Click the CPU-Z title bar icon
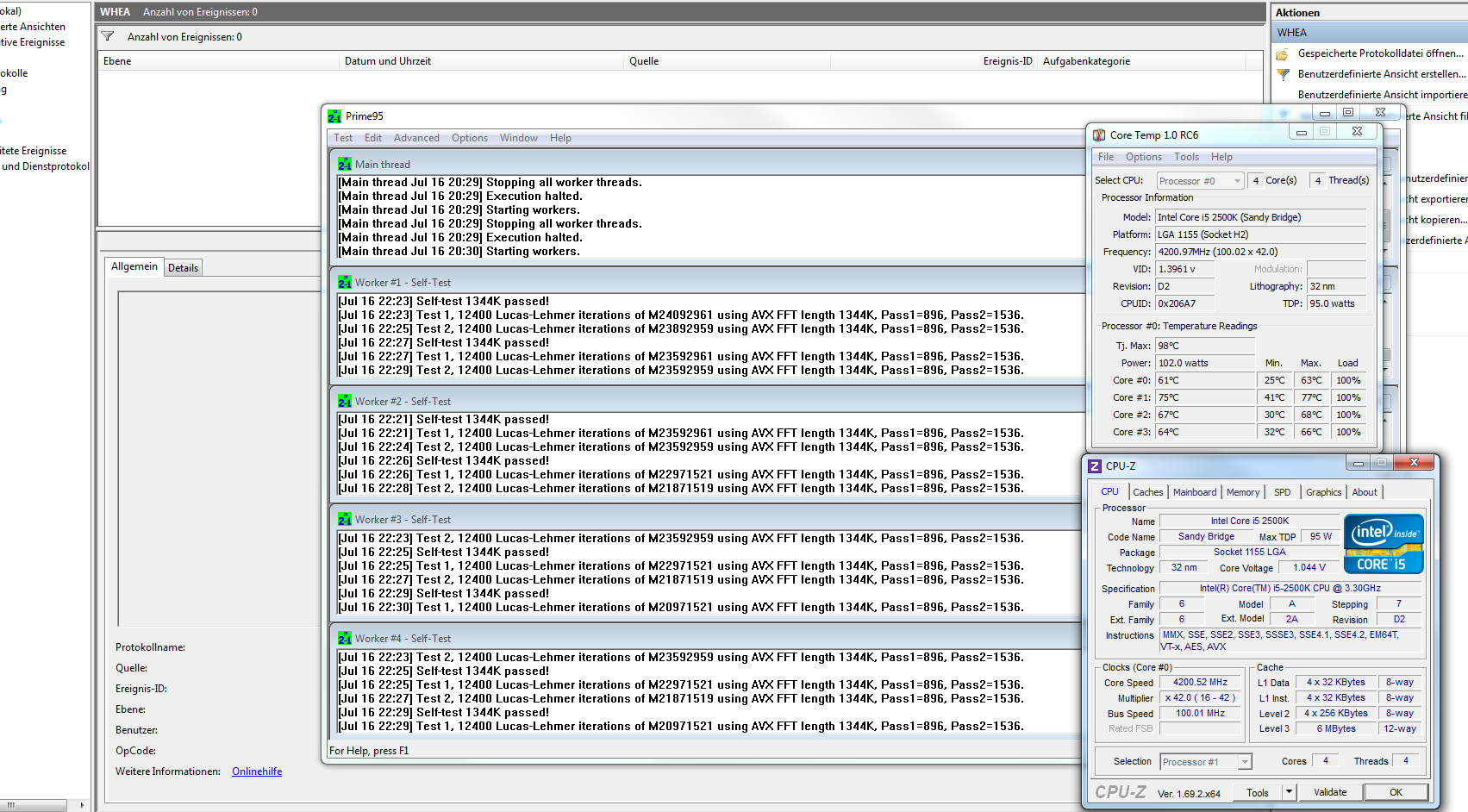Image resolution: width=1468 pixels, height=812 pixels. pyautogui.click(x=1095, y=465)
